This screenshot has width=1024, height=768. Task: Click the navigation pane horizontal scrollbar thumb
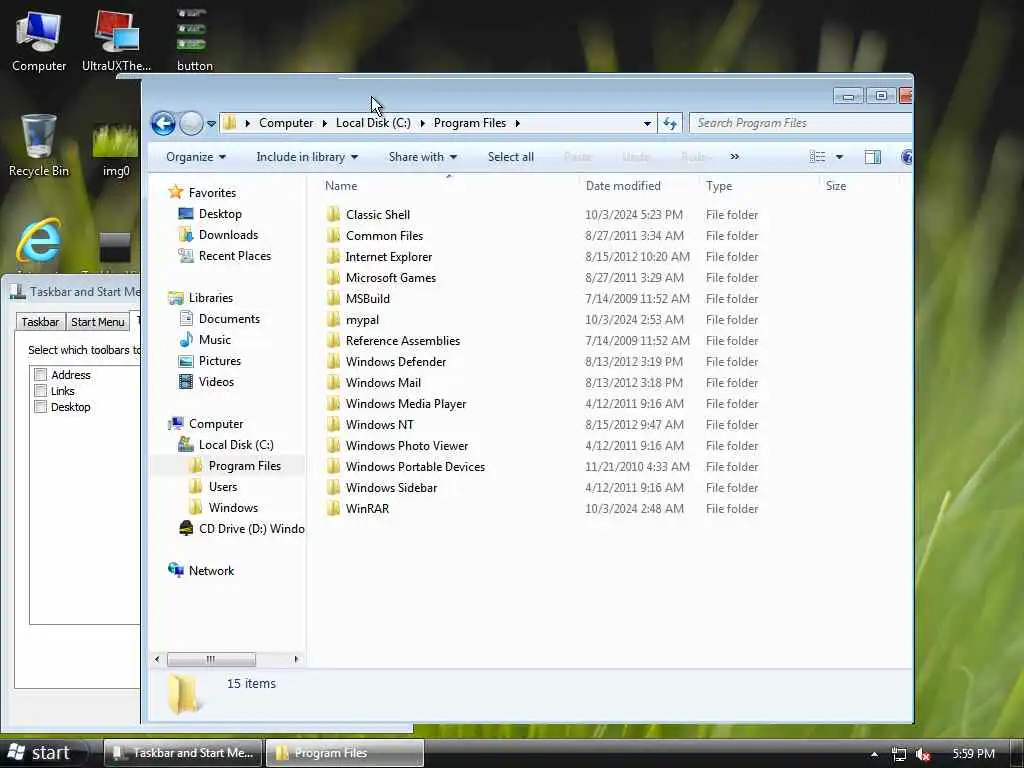pyautogui.click(x=211, y=659)
